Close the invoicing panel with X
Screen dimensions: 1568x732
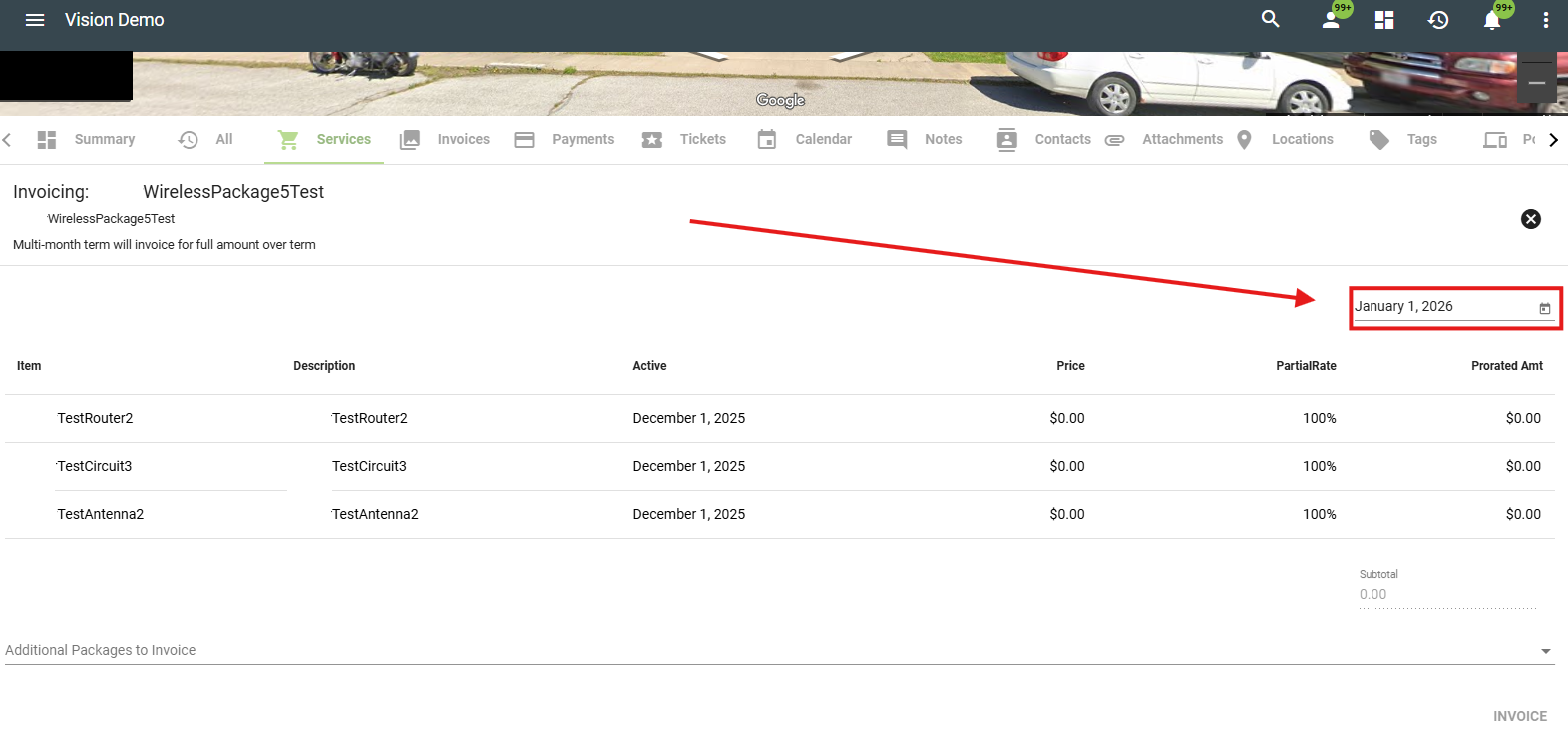pyautogui.click(x=1530, y=219)
